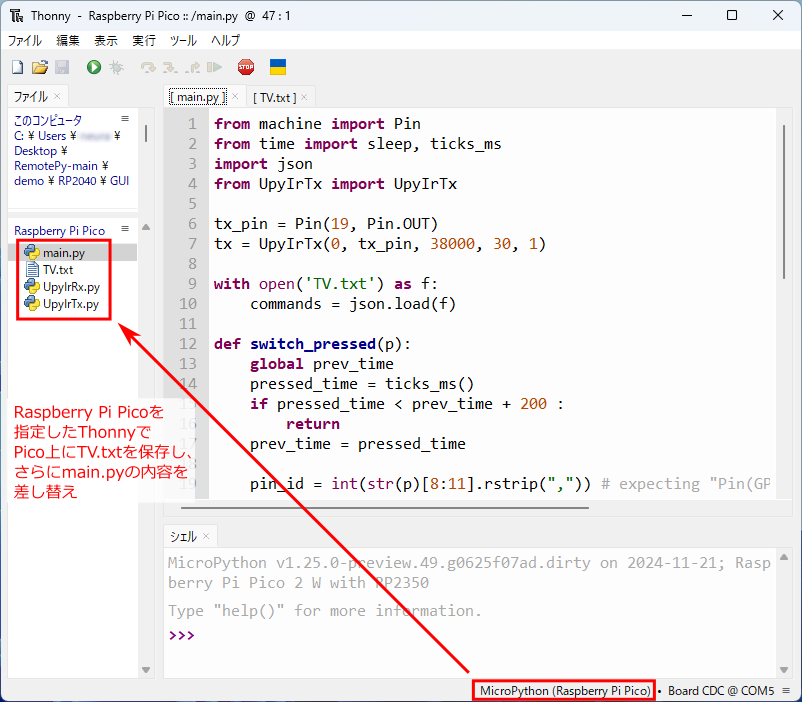Click the editor horizontal scrollbar
This screenshot has height=702, width=802.
(385, 508)
